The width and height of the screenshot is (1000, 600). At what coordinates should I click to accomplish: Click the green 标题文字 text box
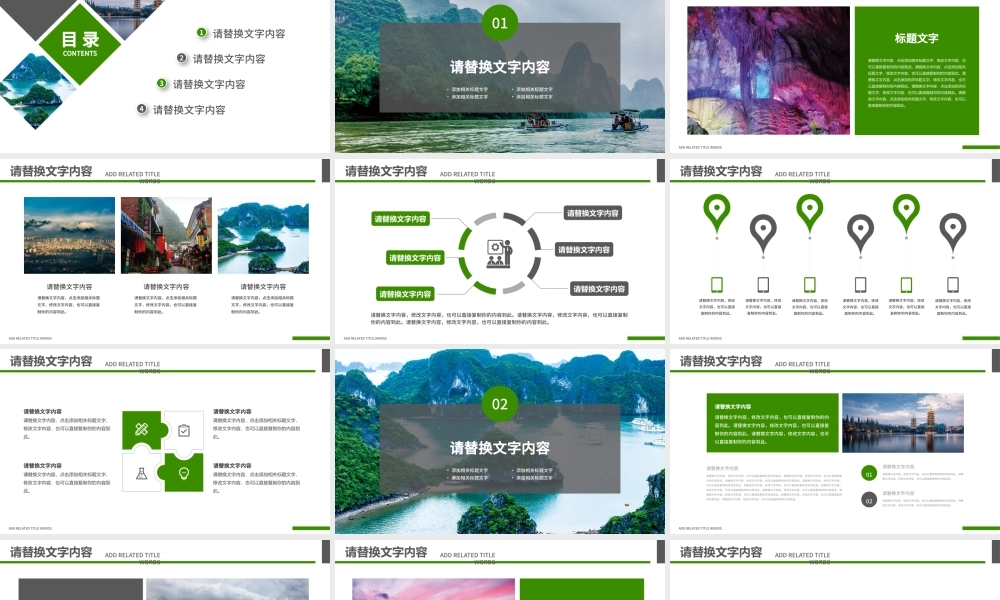[x=916, y=70]
